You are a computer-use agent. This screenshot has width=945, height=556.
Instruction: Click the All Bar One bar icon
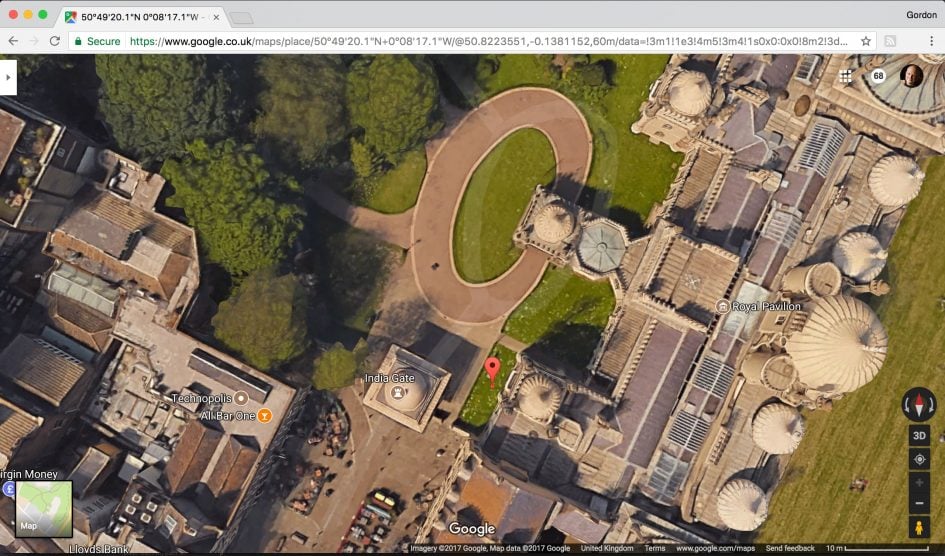pyautogui.click(x=265, y=415)
